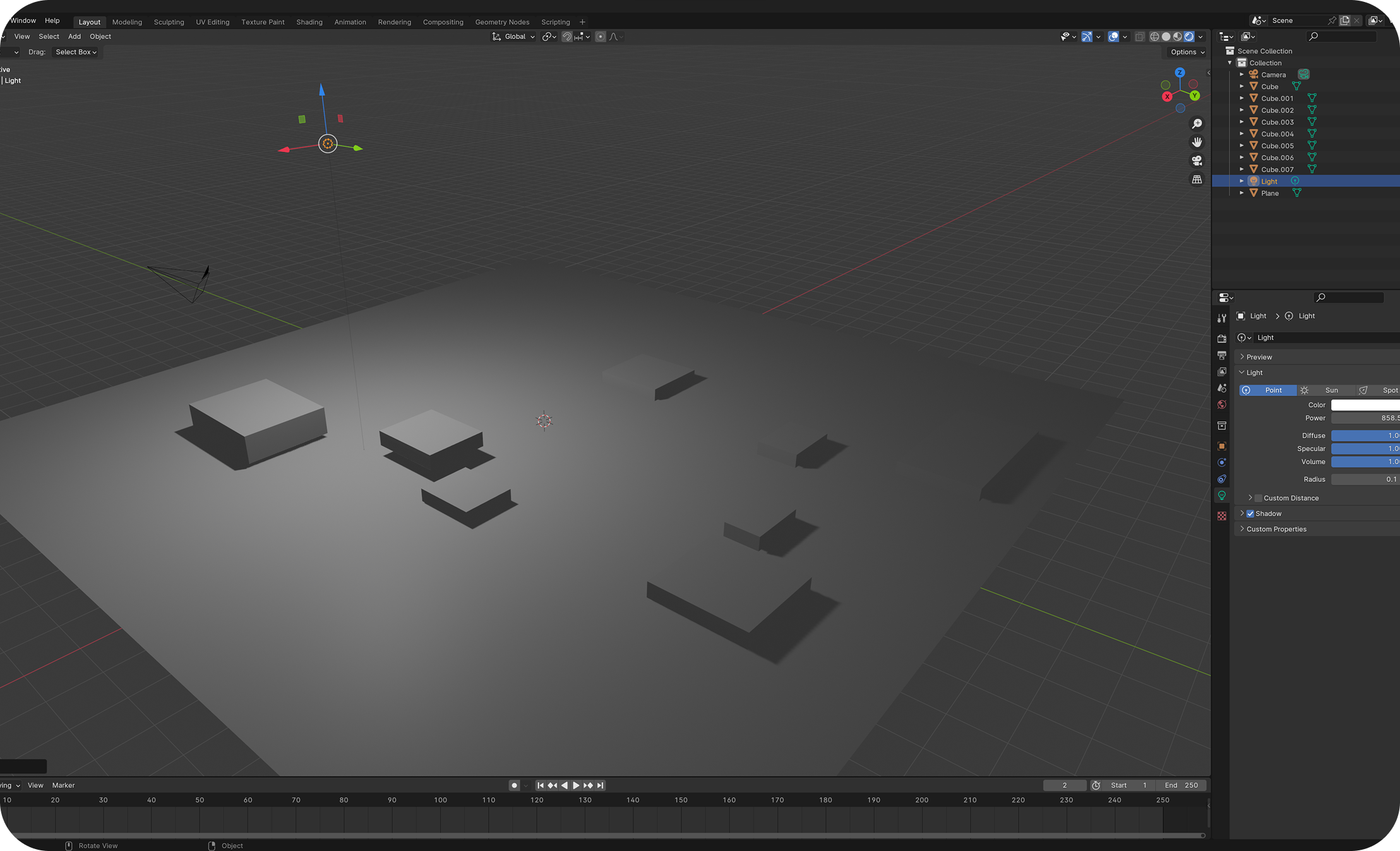Switch perspective/orthographic with grid icon
This screenshot has height=851, width=1400.
click(x=1197, y=180)
